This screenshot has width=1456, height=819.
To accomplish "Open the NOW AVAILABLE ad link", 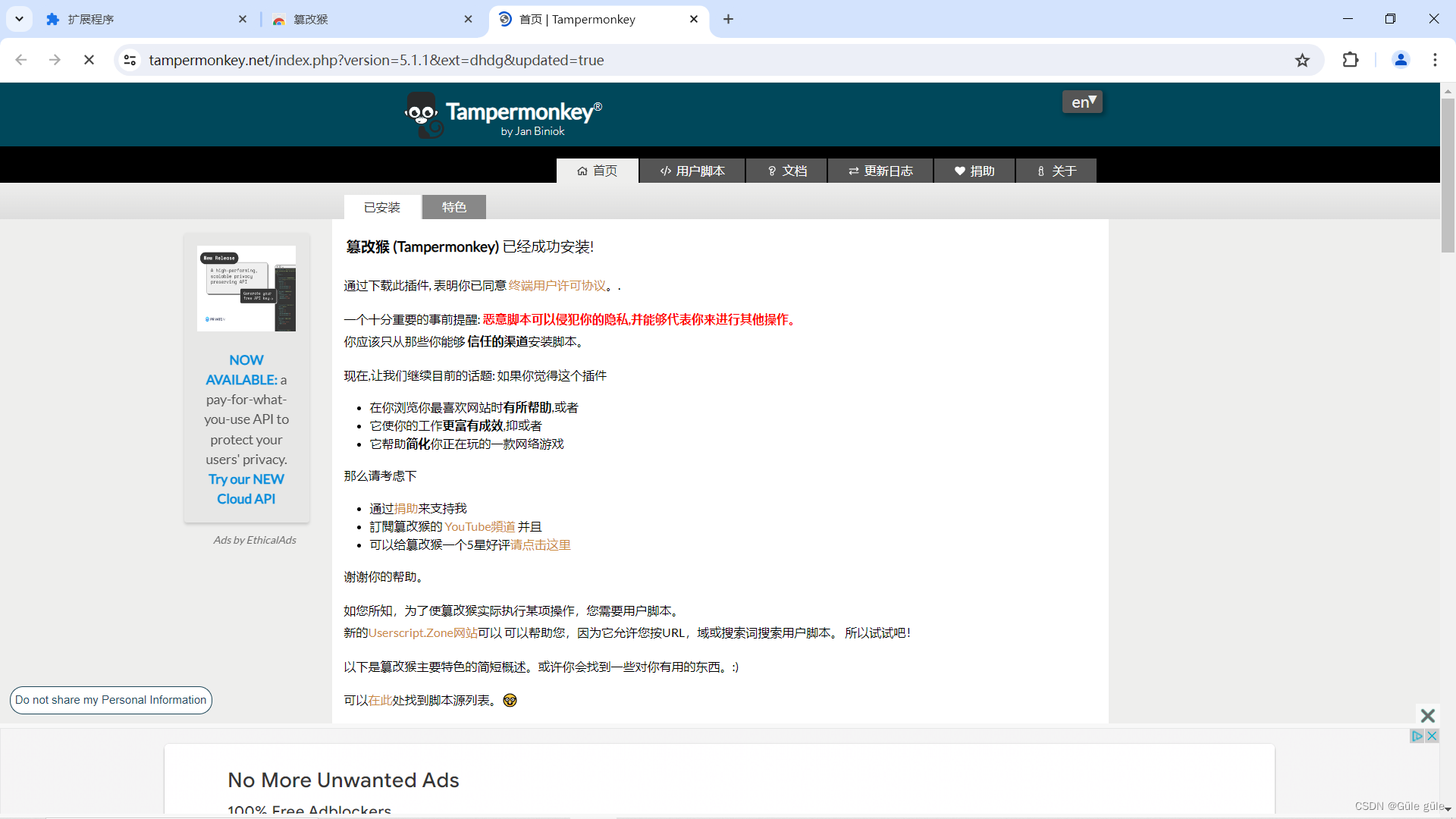I will [x=242, y=370].
